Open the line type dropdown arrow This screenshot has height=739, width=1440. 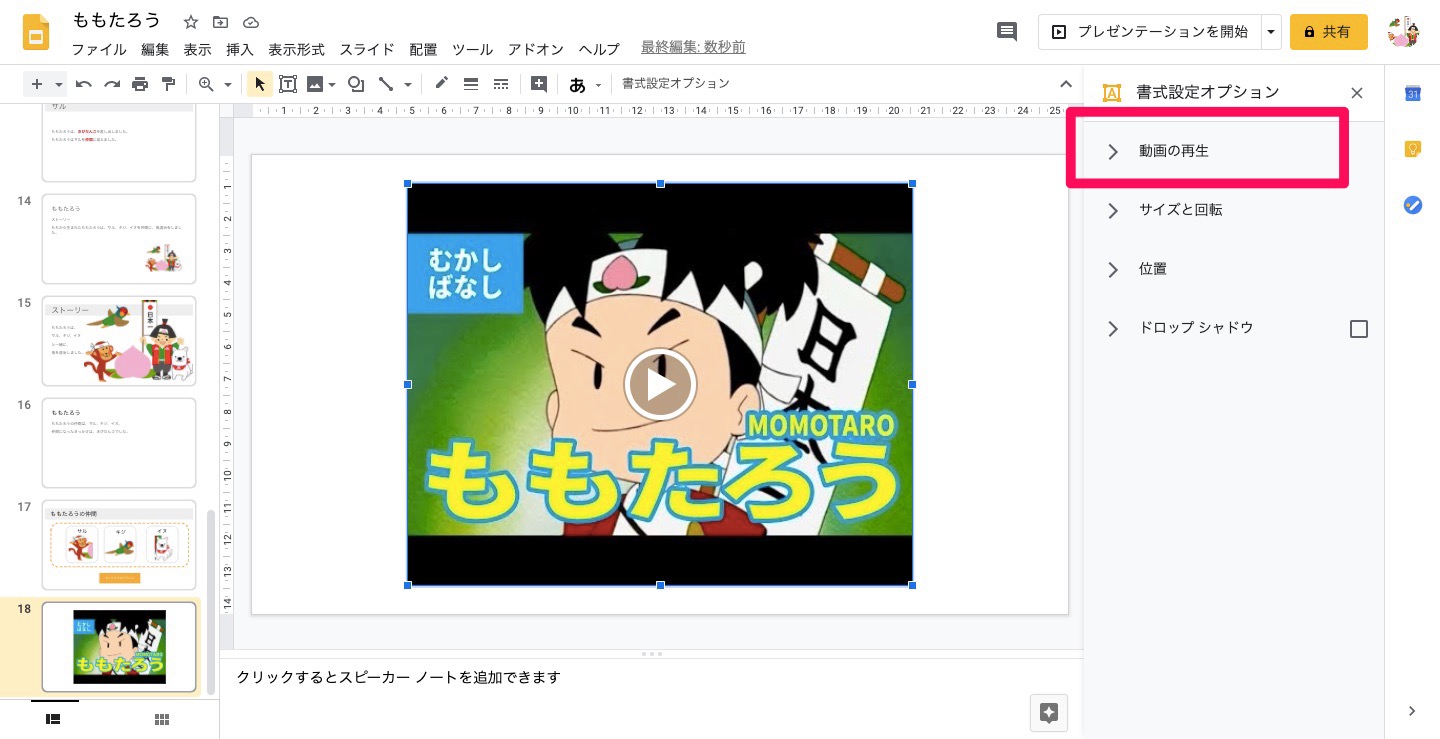tap(408, 84)
